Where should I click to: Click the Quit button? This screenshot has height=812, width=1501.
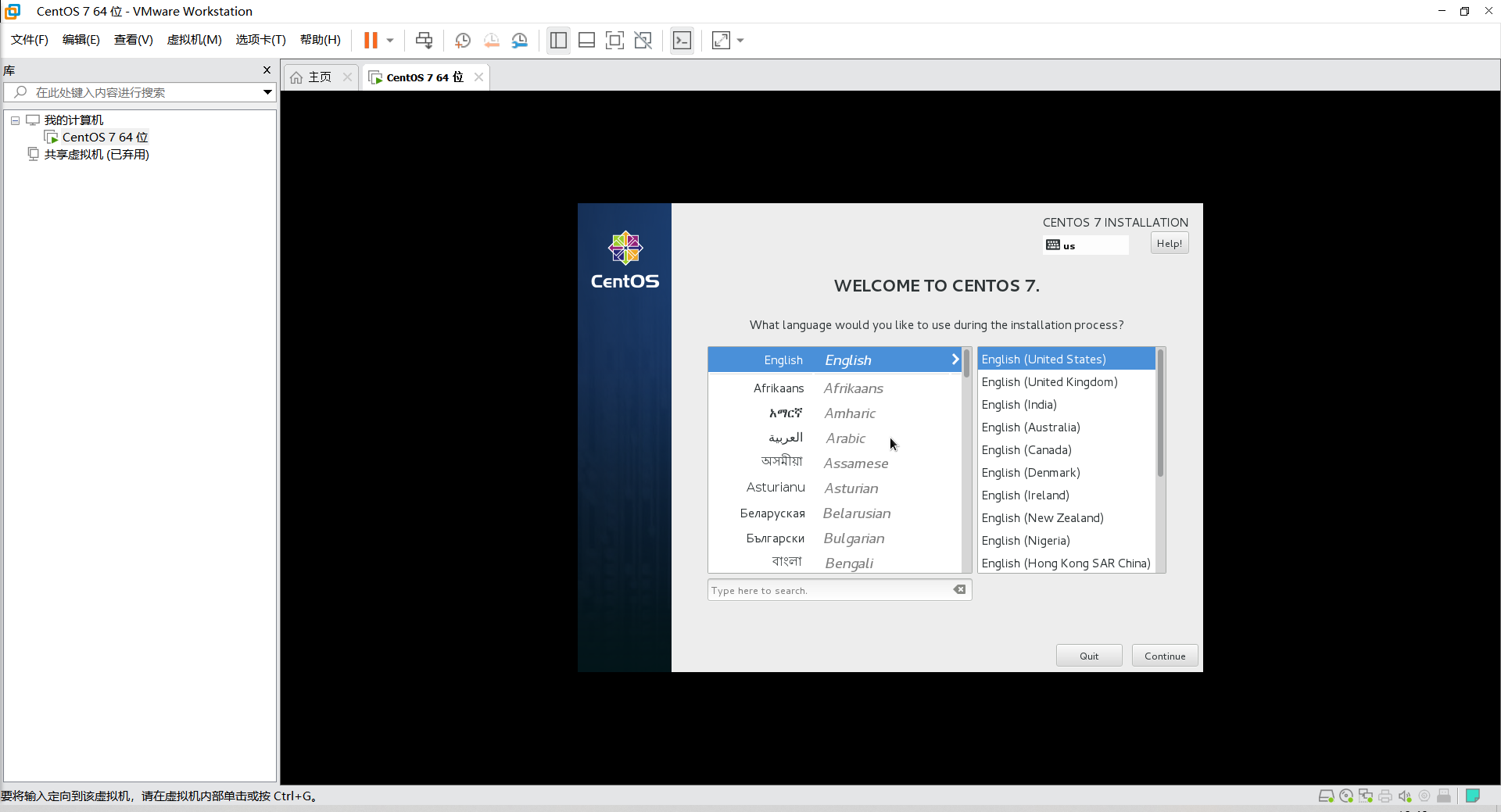(x=1089, y=656)
